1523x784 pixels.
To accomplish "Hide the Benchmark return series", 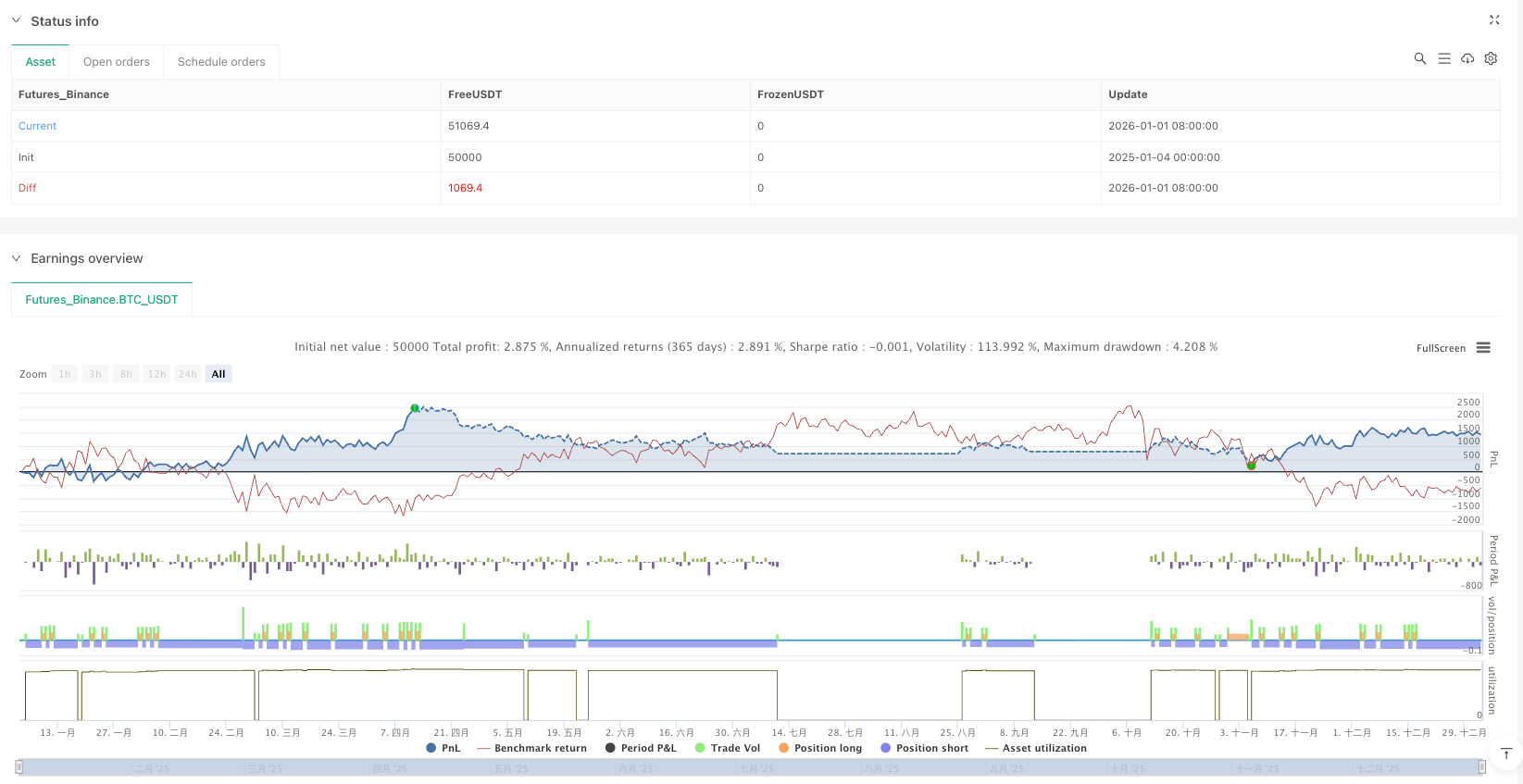I will (x=531, y=748).
